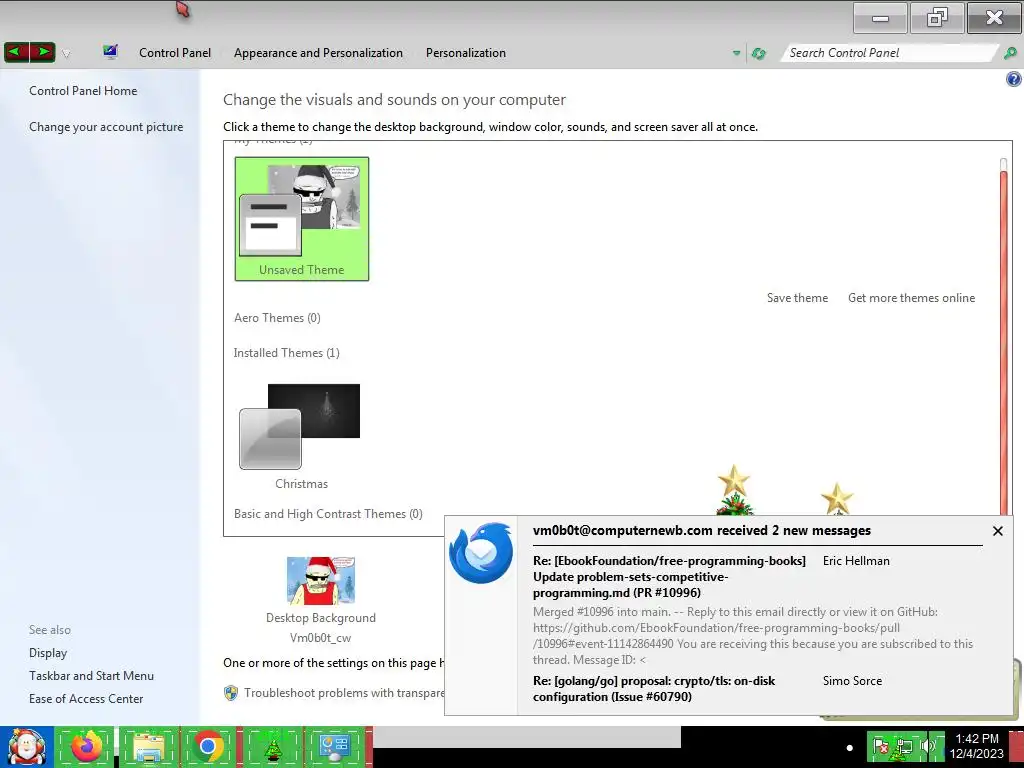Click the Thunderbird logo in notification
The image size is (1024, 768).
pyautogui.click(x=481, y=552)
